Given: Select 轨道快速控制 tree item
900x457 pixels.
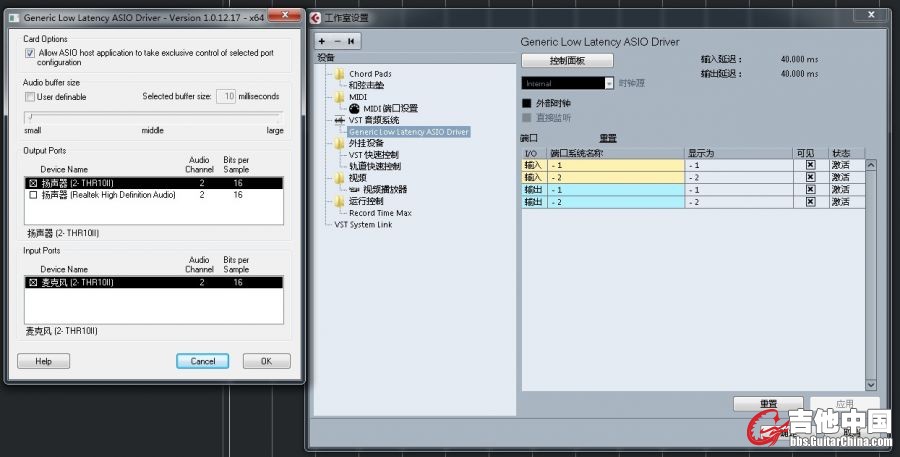Looking at the screenshot, I should (x=375, y=166).
